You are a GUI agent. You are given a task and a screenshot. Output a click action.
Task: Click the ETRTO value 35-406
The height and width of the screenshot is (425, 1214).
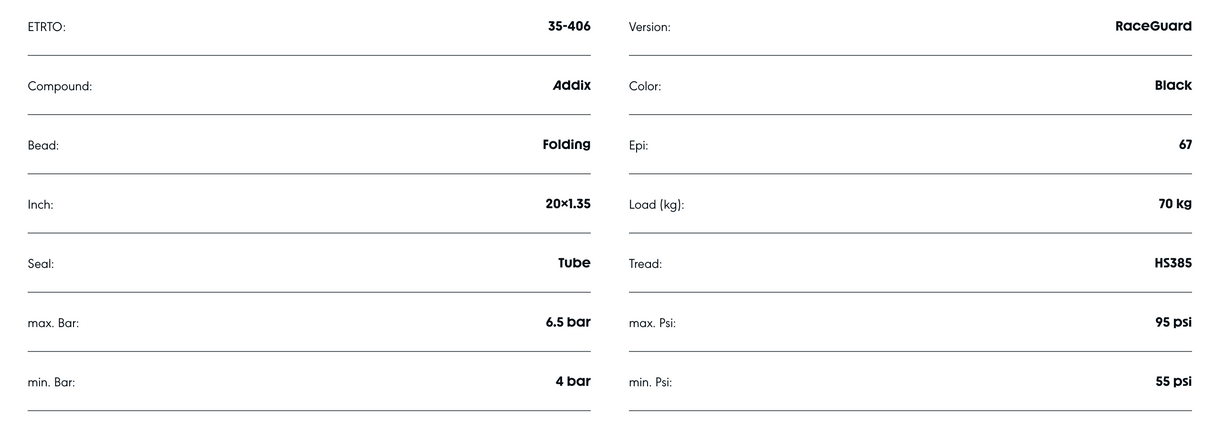(569, 26)
